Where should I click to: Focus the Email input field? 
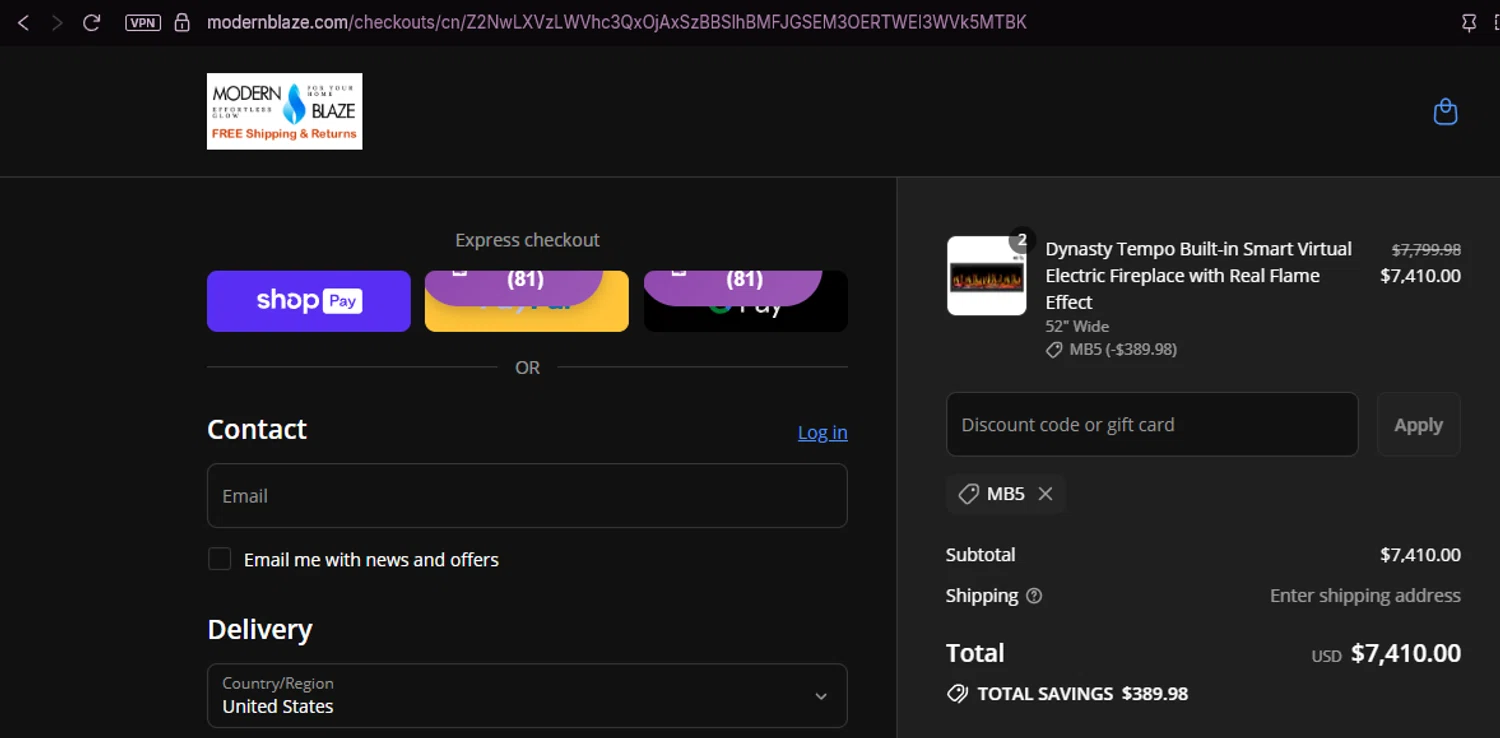click(527, 495)
